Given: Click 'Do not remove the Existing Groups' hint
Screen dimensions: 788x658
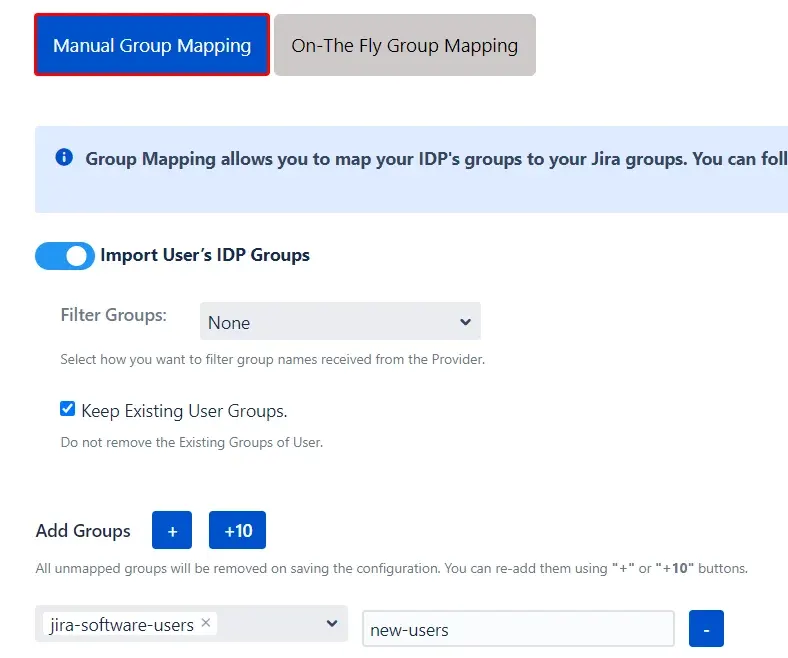Looking at the screenshot, I should tap(192, 442).
